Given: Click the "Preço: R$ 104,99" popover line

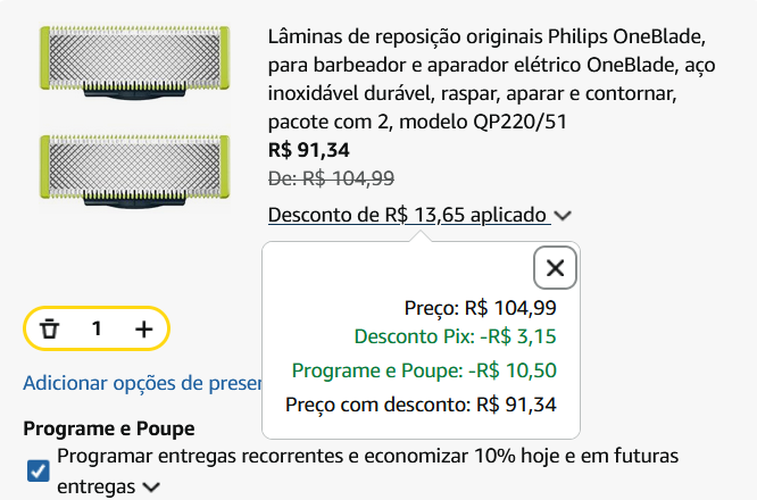Looking at the screenshot, I should click(x=480, y=307).
